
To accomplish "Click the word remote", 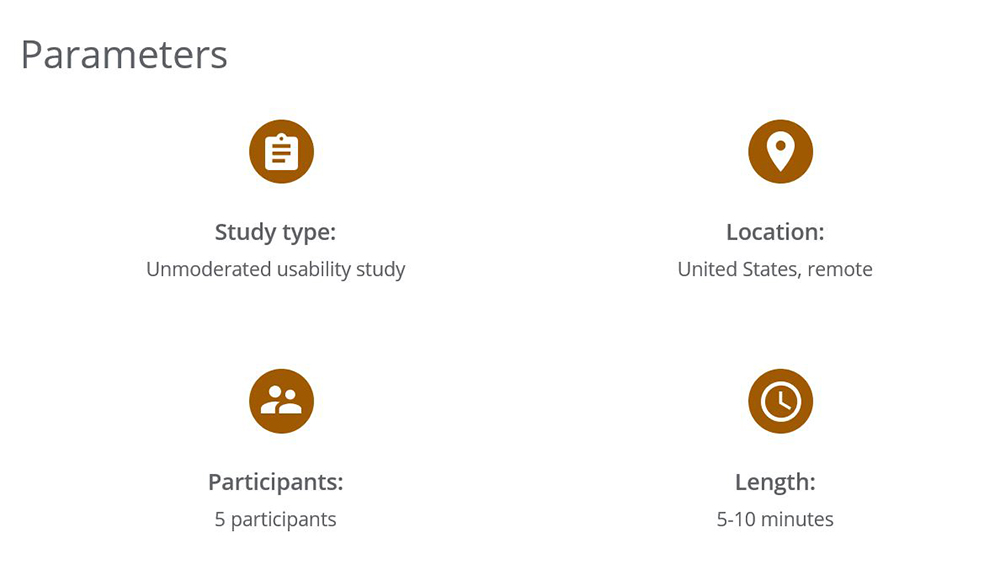I will point(840,270).
